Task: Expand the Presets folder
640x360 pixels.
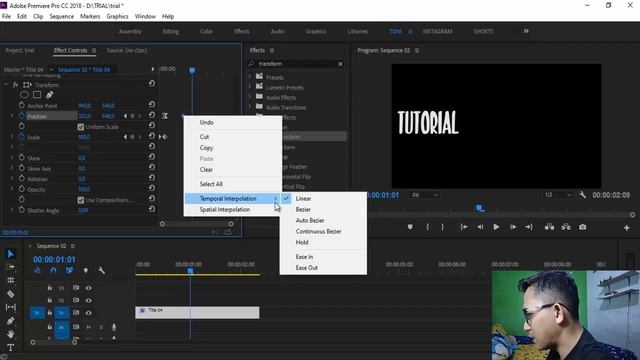Action: click(250, 76)
